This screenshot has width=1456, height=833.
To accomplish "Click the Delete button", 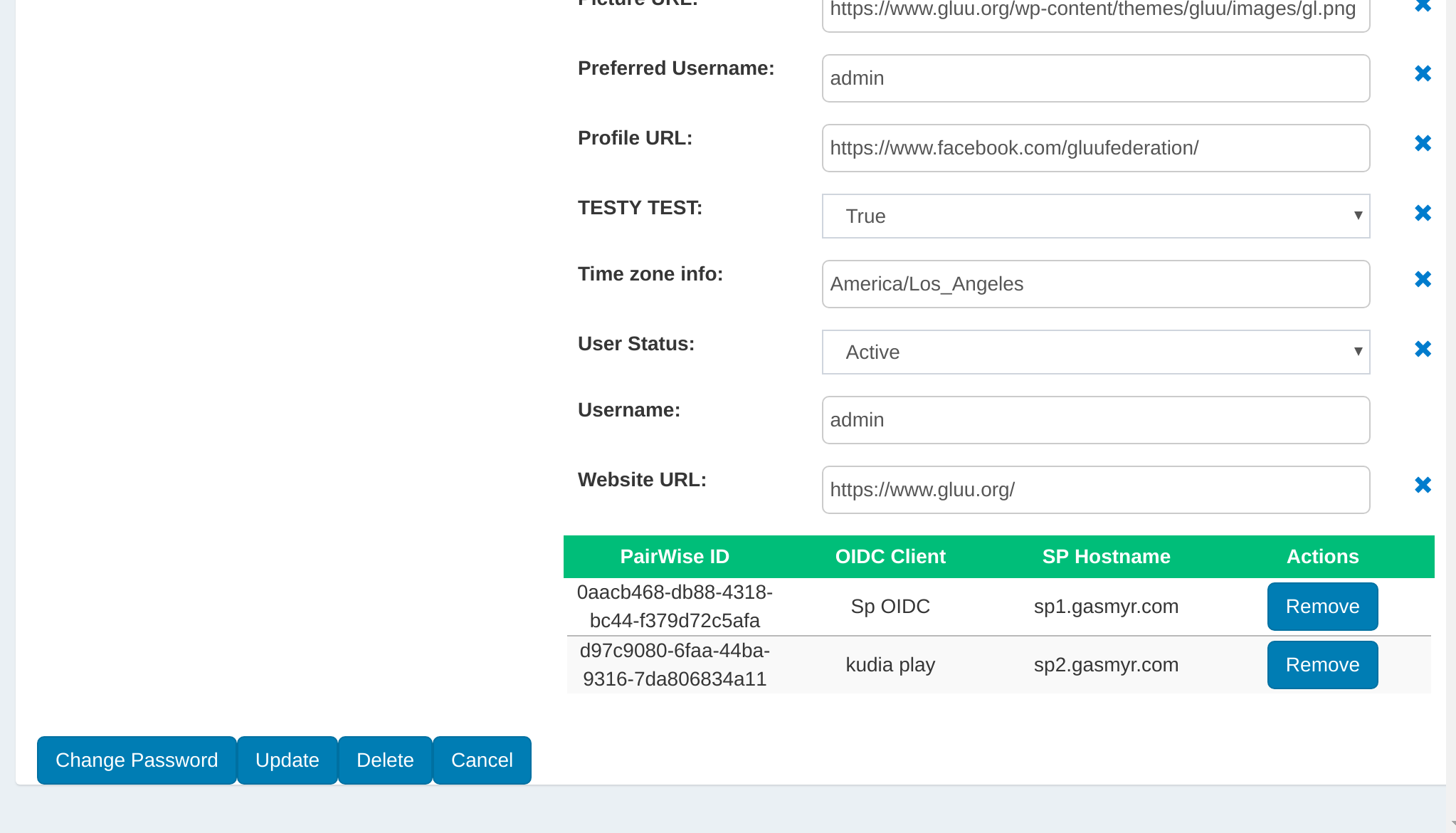I will (385, 760).
